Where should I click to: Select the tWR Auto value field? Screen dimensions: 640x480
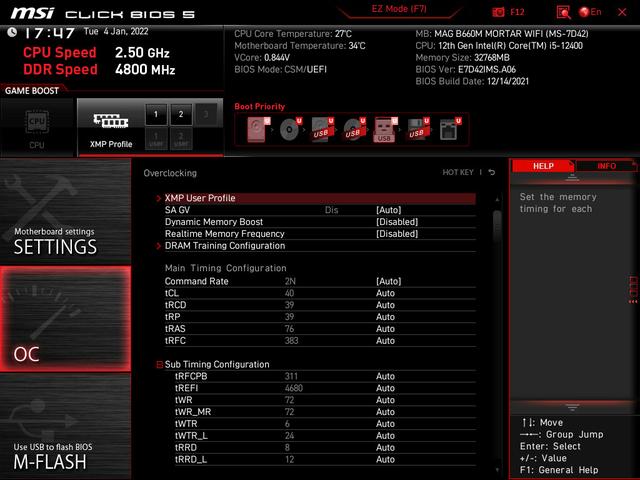[x=385, y=400]
